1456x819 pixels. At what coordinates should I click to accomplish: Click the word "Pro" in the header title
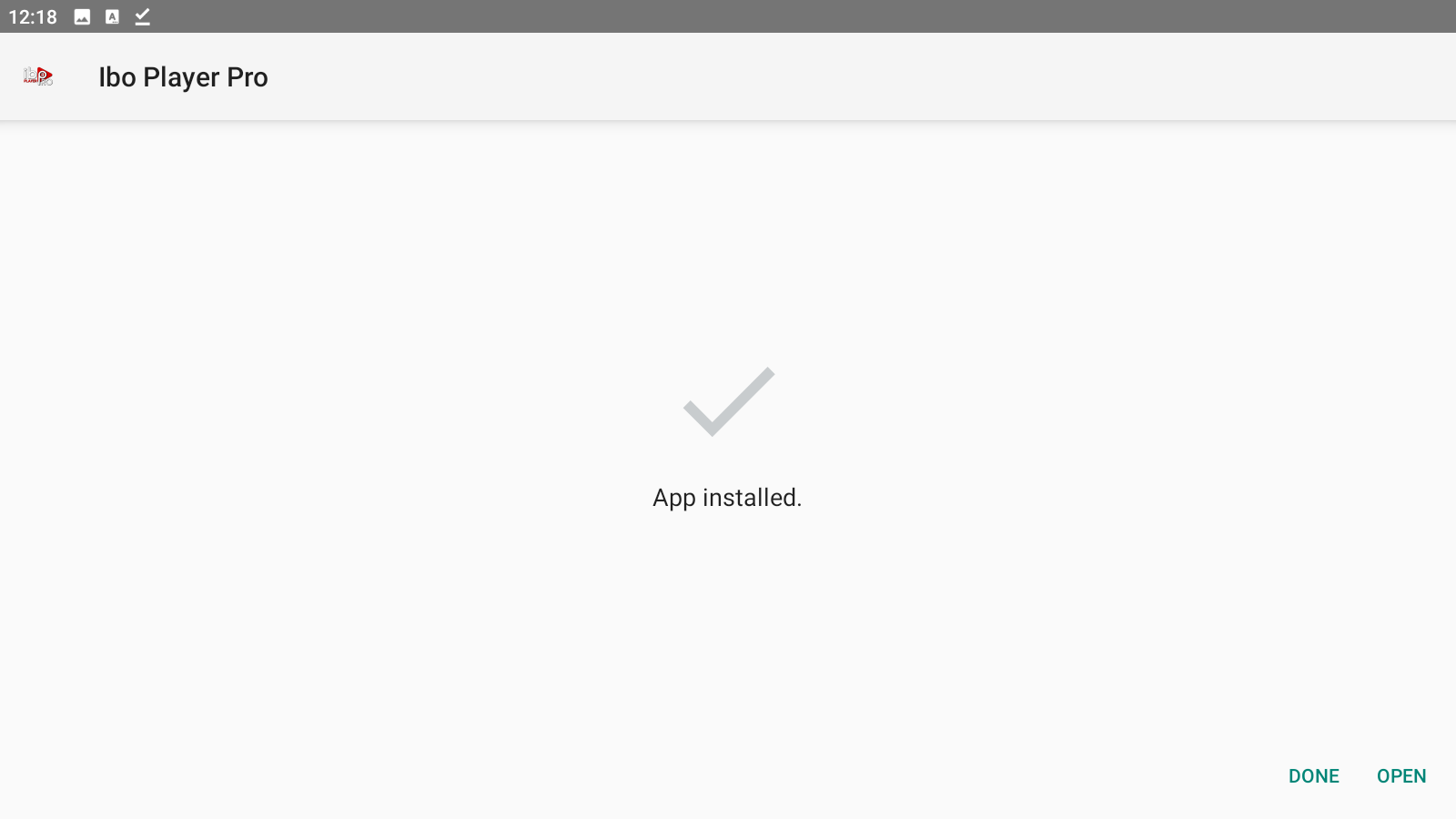click(248, 77)
